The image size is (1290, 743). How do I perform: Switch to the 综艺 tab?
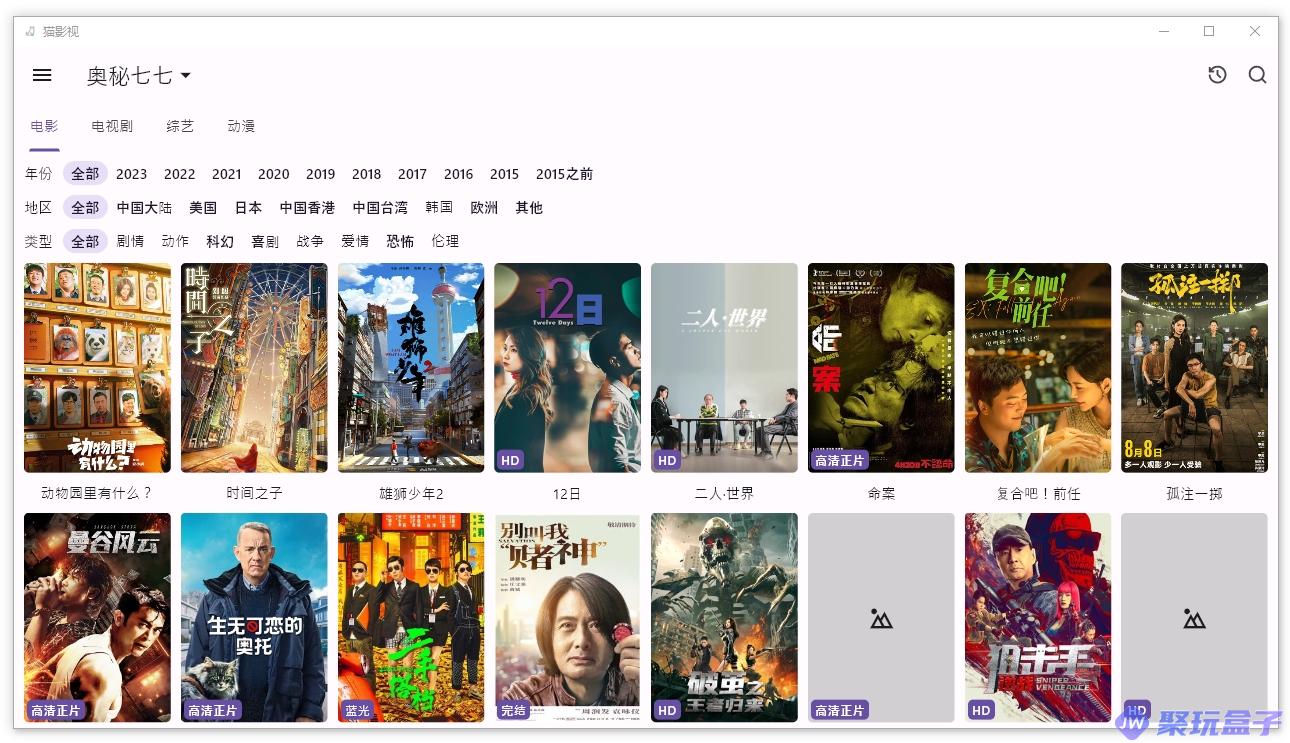180,126
